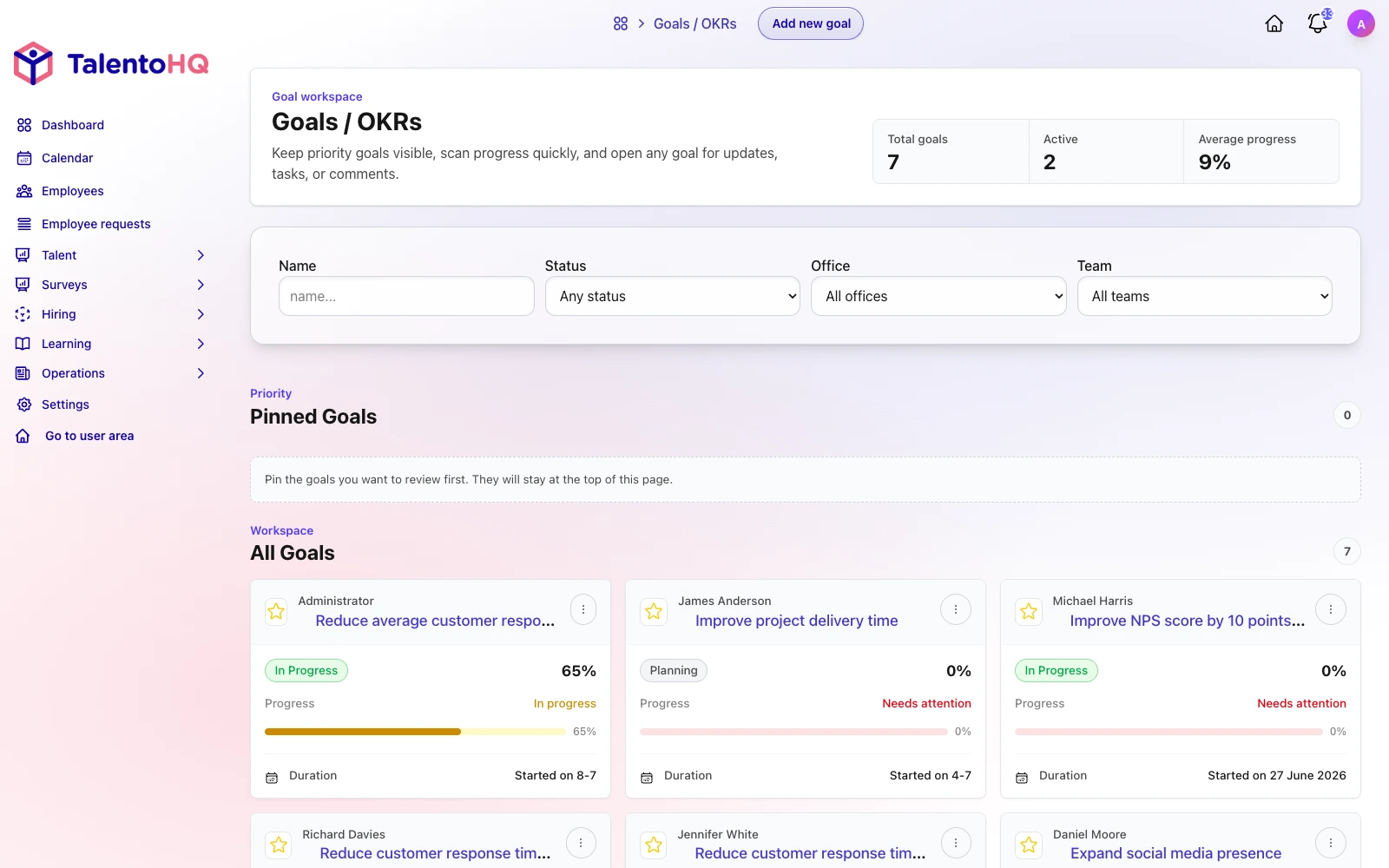Click the Surveys sidebar icon

(23, 285)
